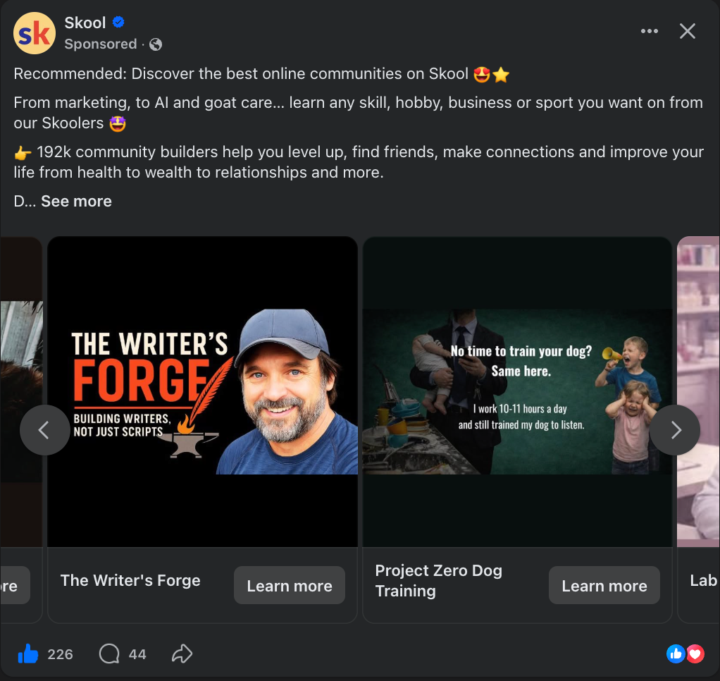View the 44 comments count
The image size is (720, 681).
[x=137, y=654]
